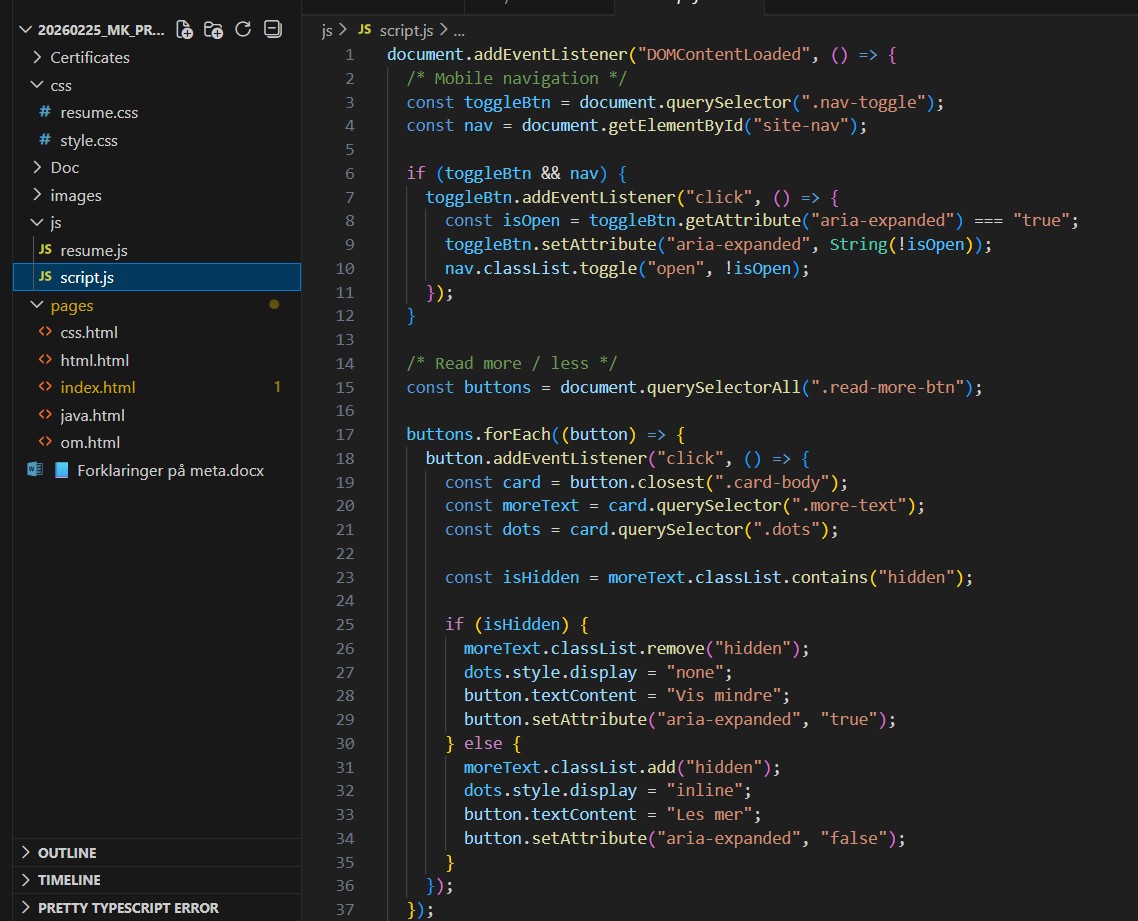
Task: Click the isHidden constant on line 23
Action: tap(541, 577)
